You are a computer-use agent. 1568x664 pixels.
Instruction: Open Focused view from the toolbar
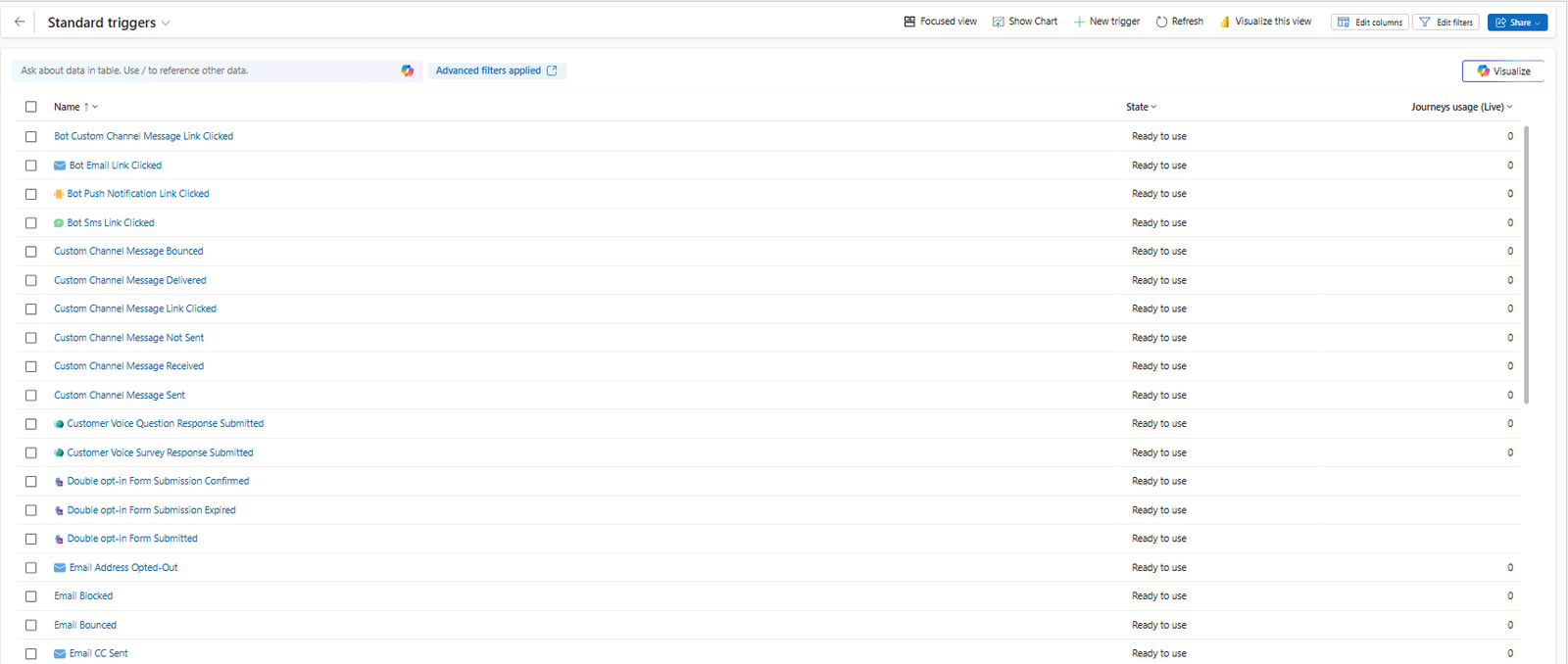coord(940,22)
